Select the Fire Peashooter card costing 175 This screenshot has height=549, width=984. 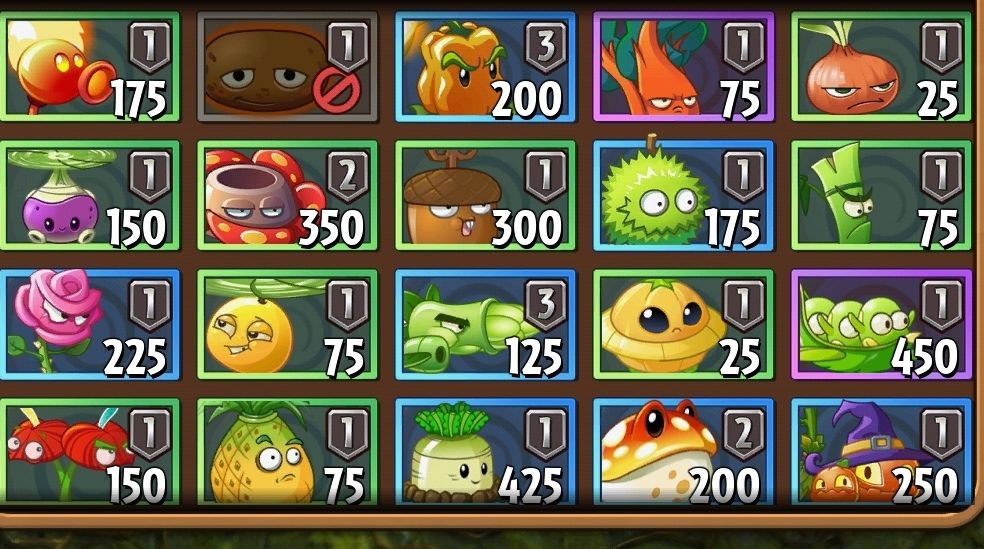click(89, 67)
